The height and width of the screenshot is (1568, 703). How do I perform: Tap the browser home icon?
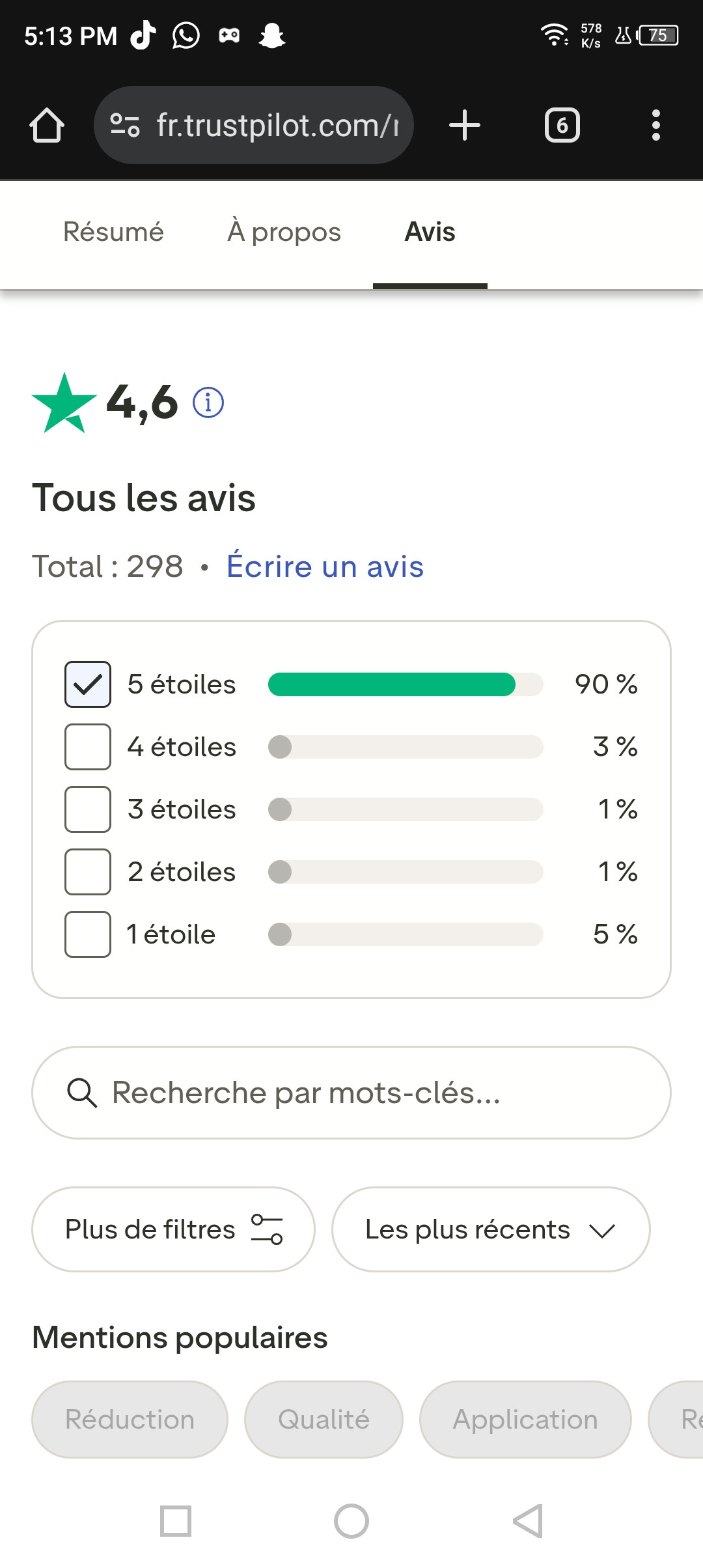click(47, 125)
